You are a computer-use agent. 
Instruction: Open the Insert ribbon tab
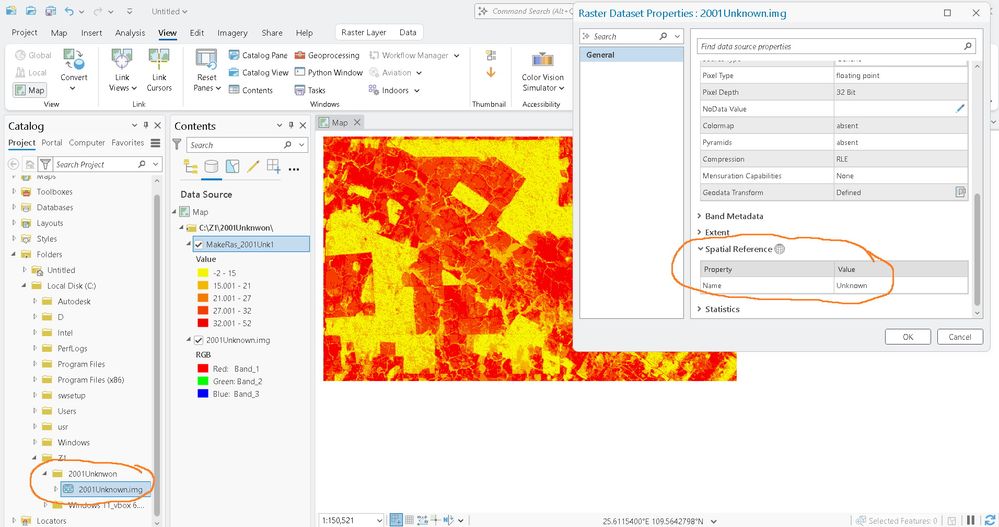pos(91,32)
